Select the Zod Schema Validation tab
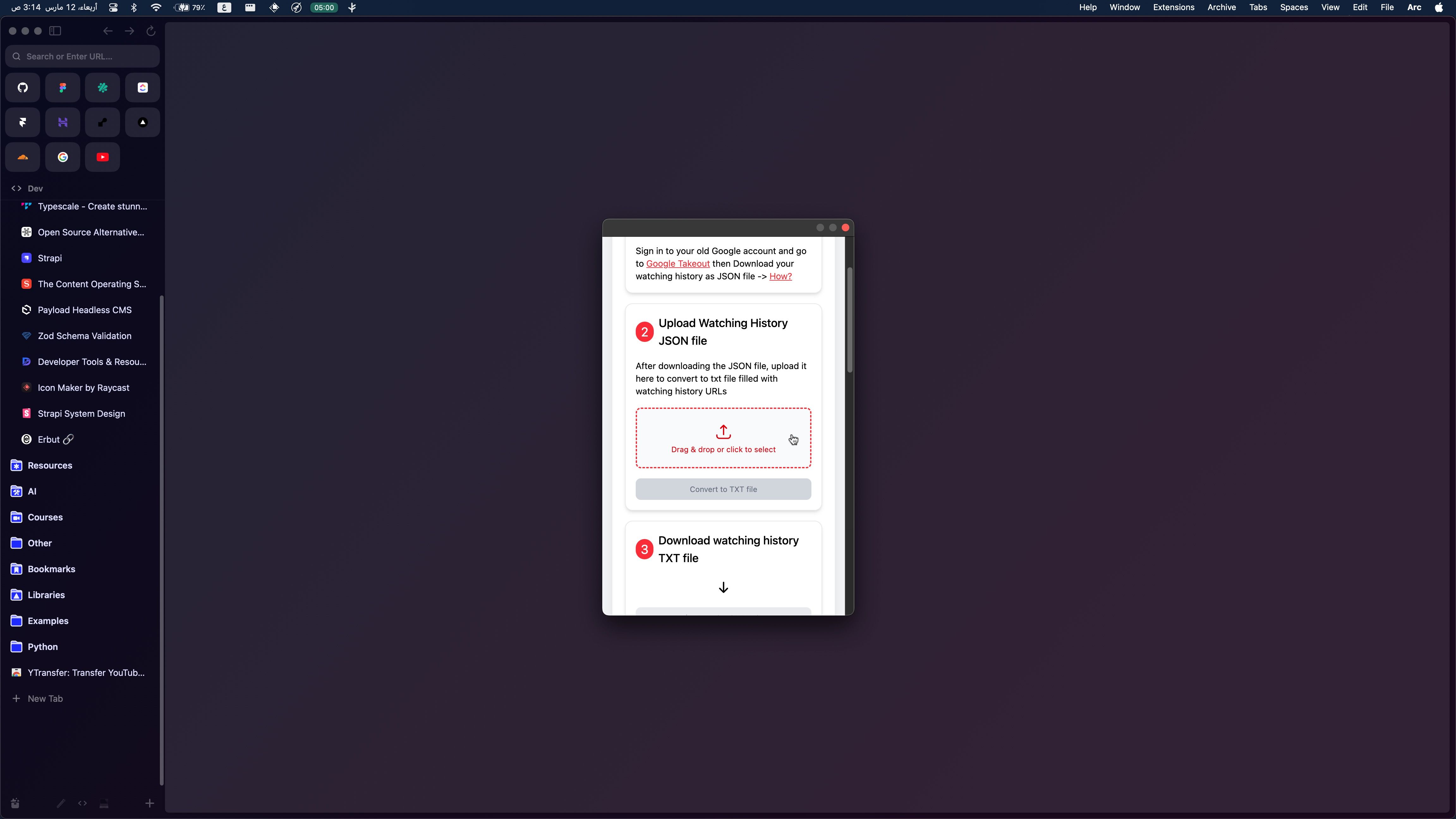 (84, 336)
